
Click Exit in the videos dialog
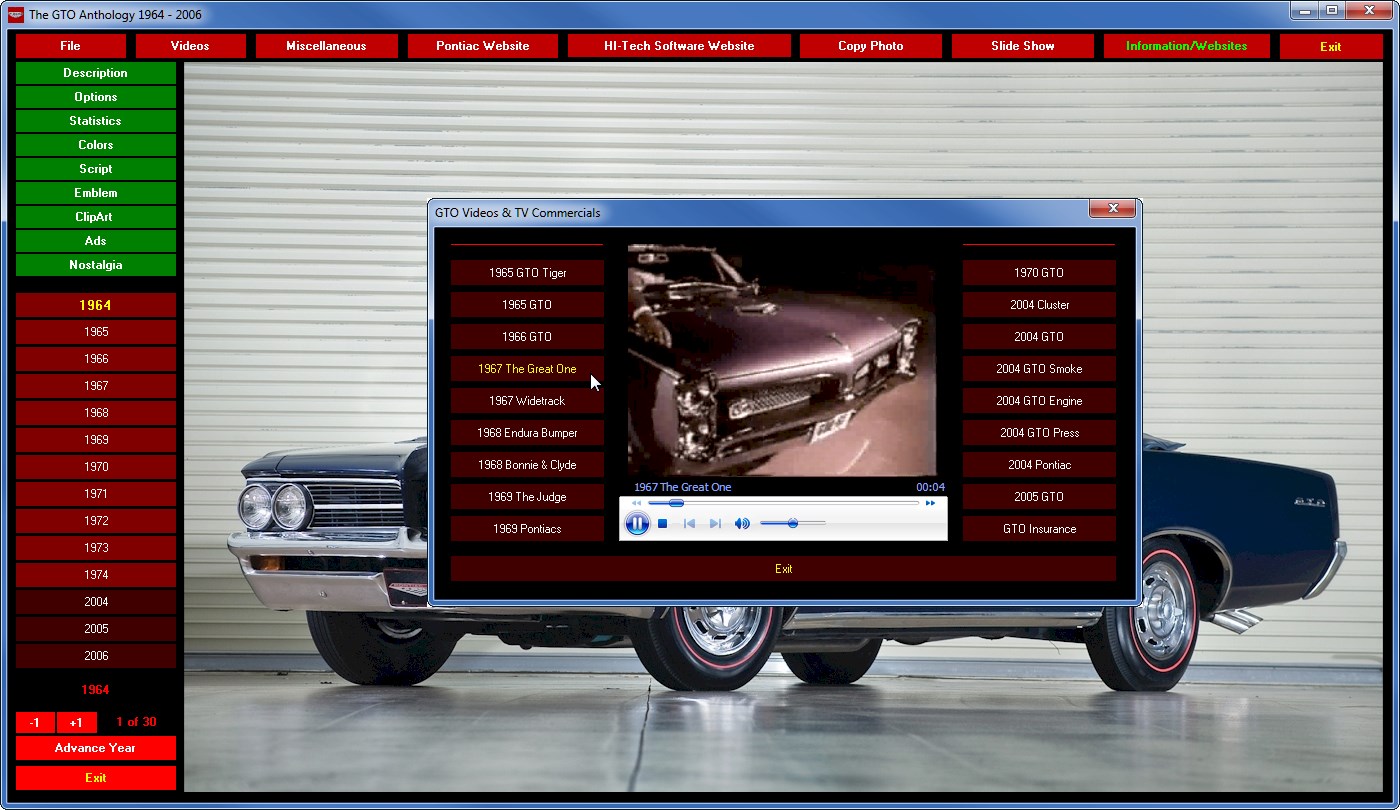pos(783,569)
